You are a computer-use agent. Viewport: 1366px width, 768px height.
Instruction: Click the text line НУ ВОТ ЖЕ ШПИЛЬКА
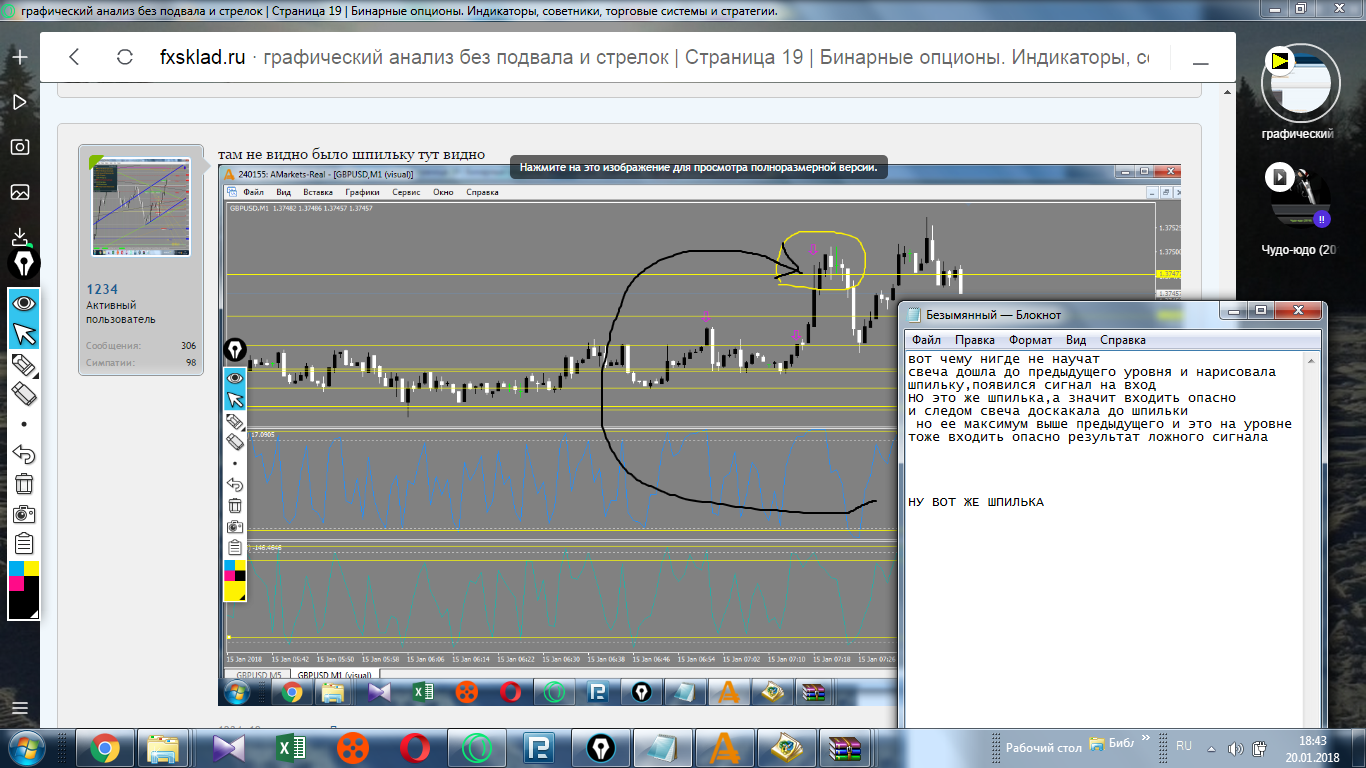click(x=975, y=502)
